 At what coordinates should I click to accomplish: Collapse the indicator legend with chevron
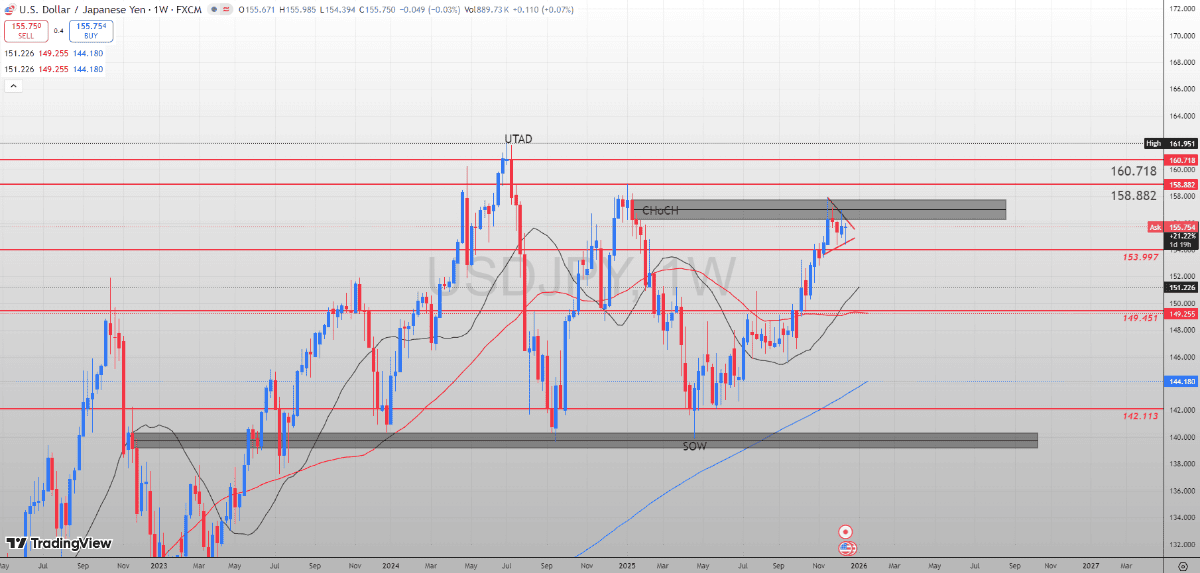pos(14,86)
